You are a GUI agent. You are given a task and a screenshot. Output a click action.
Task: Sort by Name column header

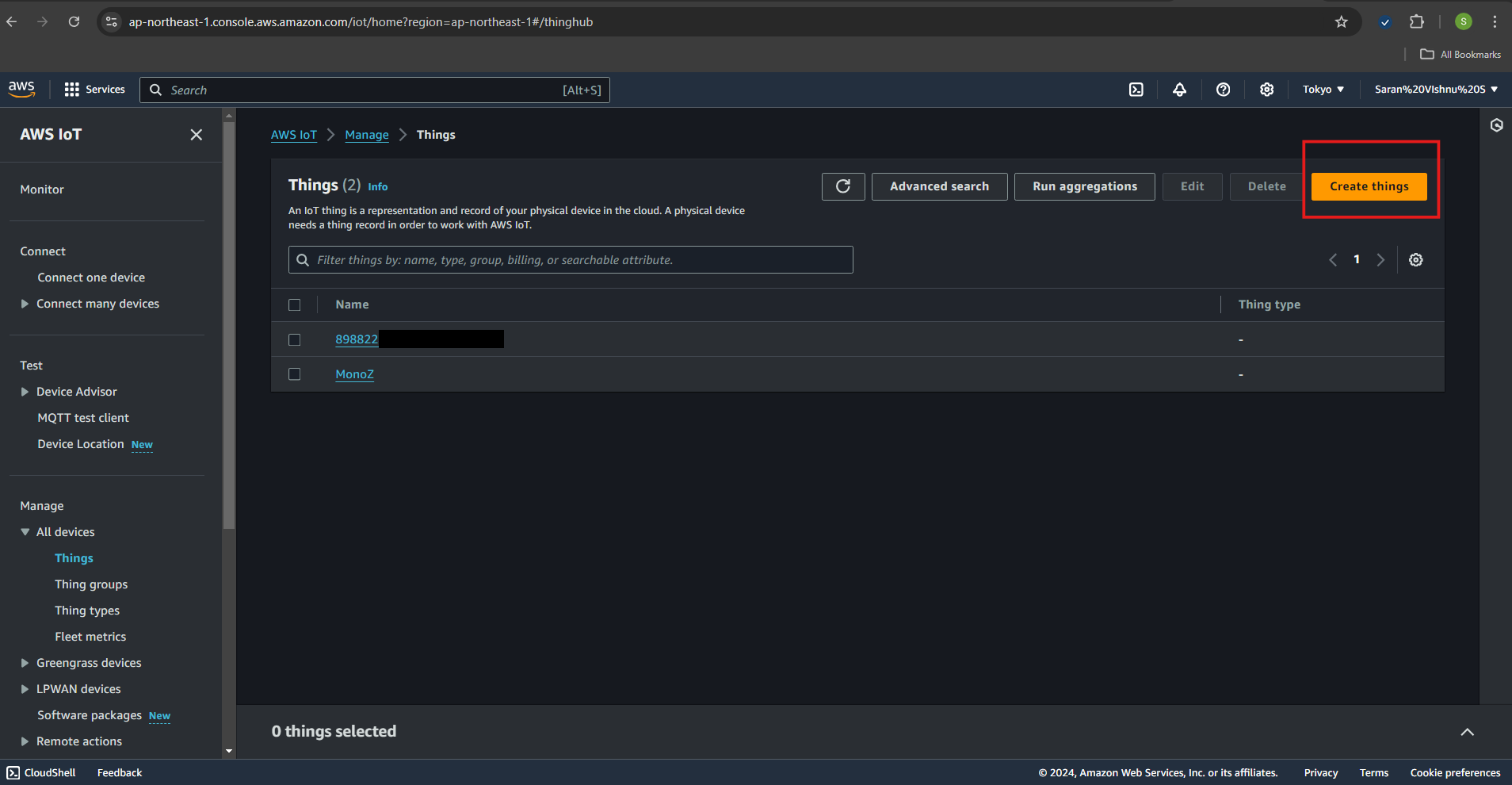pyautogui.click(x=352, y=304)
